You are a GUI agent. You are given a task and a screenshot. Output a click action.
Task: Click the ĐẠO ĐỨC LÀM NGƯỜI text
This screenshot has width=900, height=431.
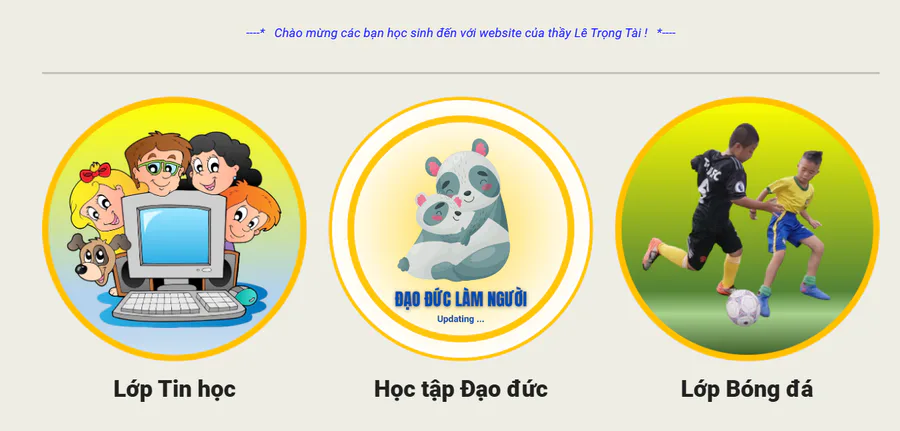pos(460,299)
